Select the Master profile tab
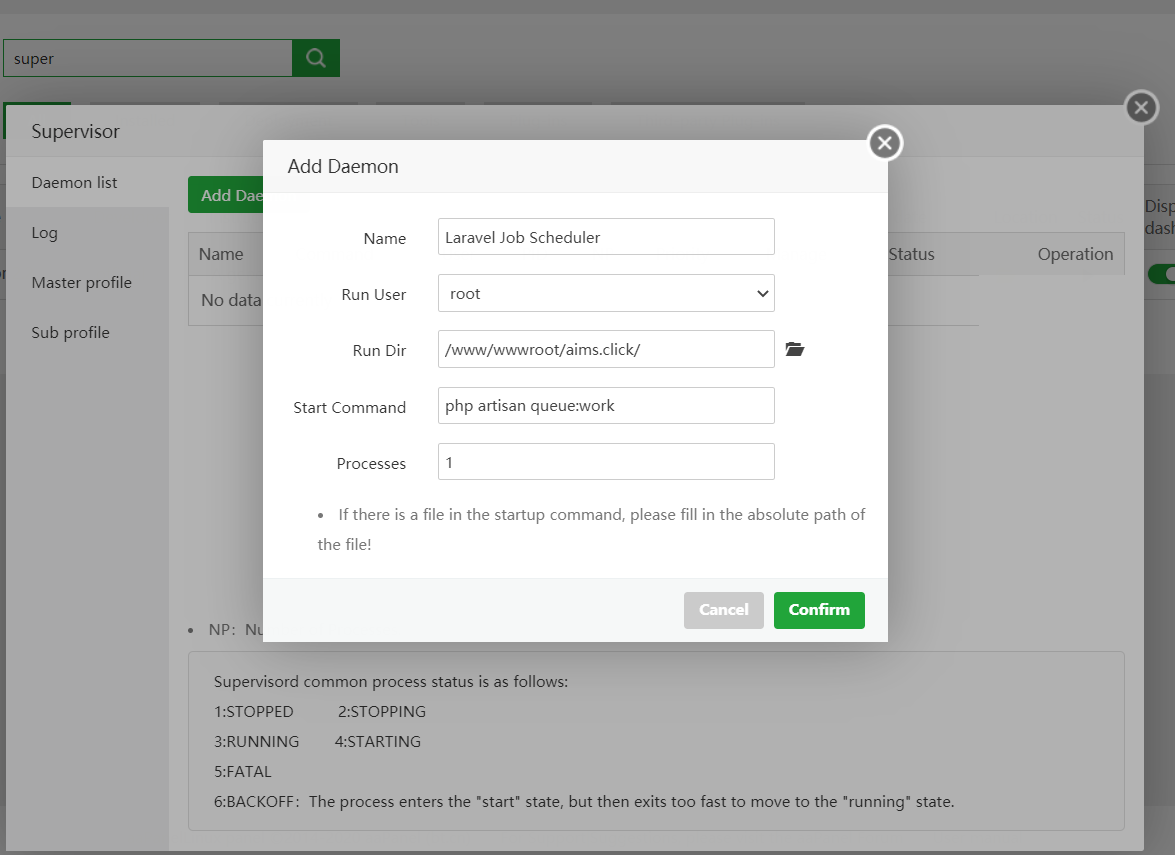Image resolution: width=1175 pixels, height=855 pixels. click(x=82, y=282)
